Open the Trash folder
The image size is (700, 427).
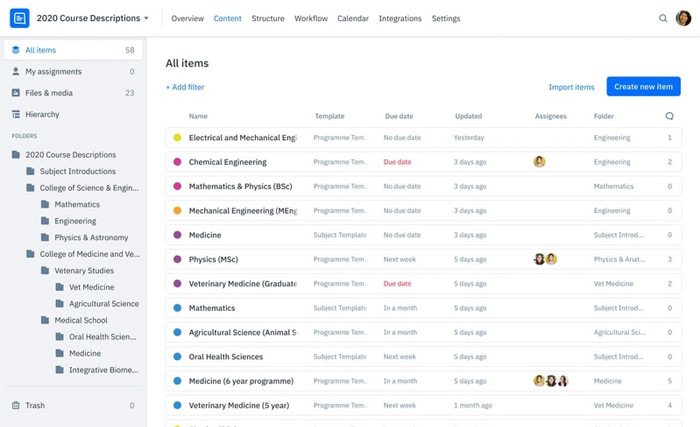tap(35, 405)
